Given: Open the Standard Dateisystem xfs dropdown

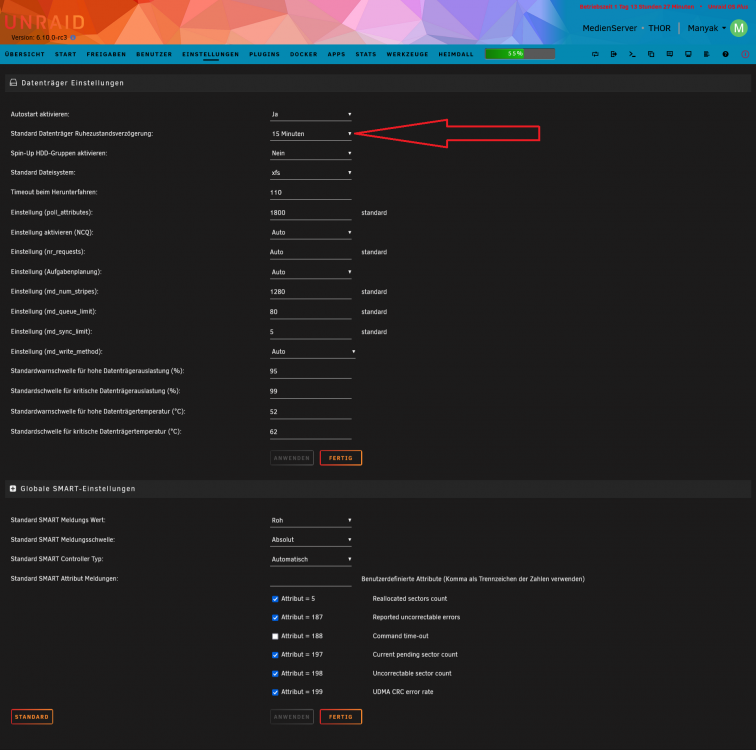Looking at the screenshot, I should click(x=310, y=173).
